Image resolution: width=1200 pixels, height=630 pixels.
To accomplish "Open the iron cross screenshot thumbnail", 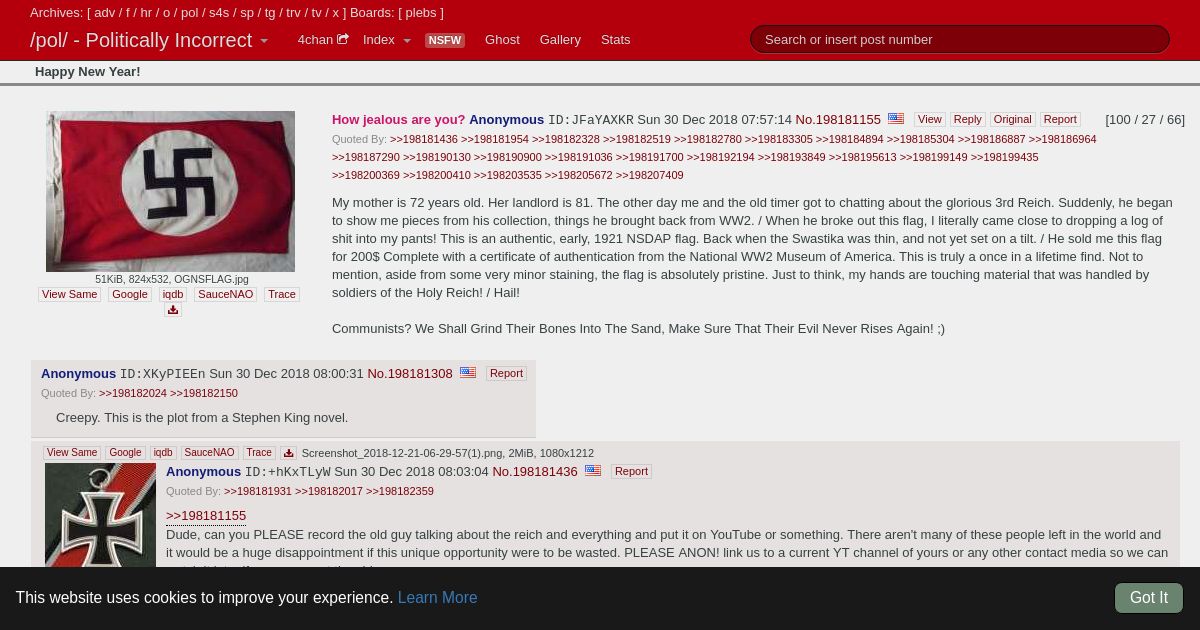I will tap(100, 515).
